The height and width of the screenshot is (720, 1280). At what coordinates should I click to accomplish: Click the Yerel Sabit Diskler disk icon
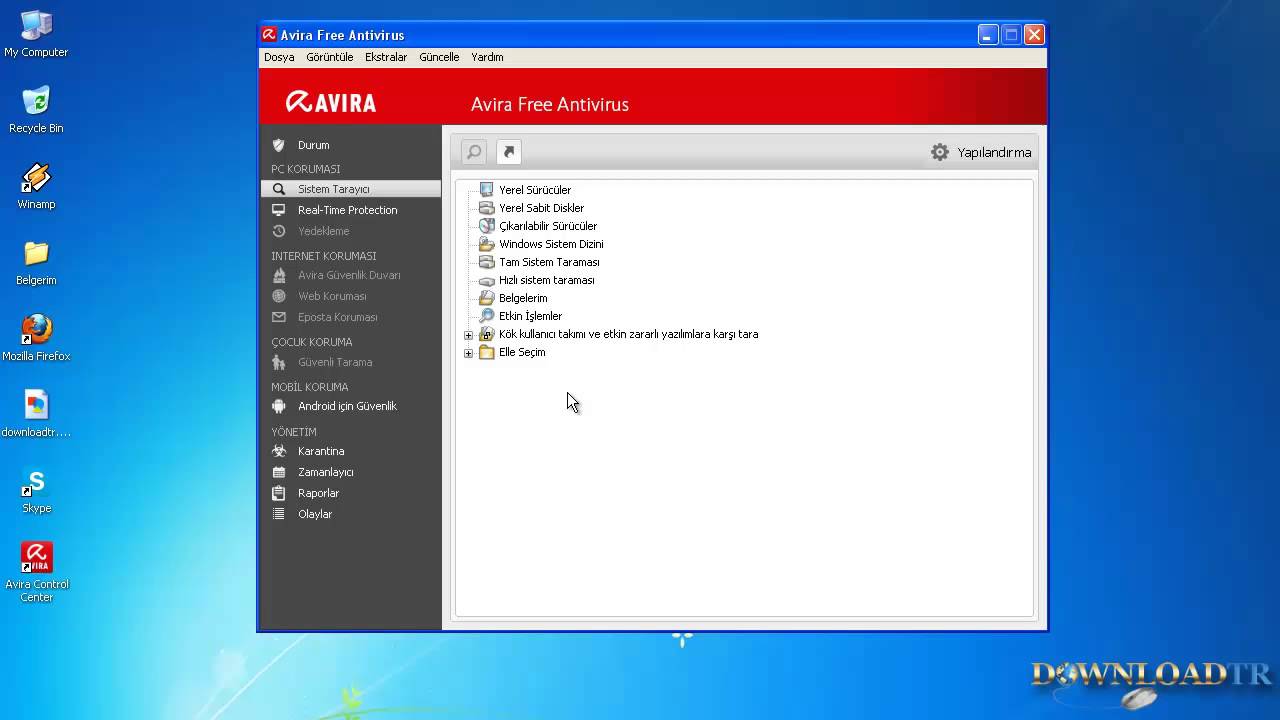click(x=487, y=208)
